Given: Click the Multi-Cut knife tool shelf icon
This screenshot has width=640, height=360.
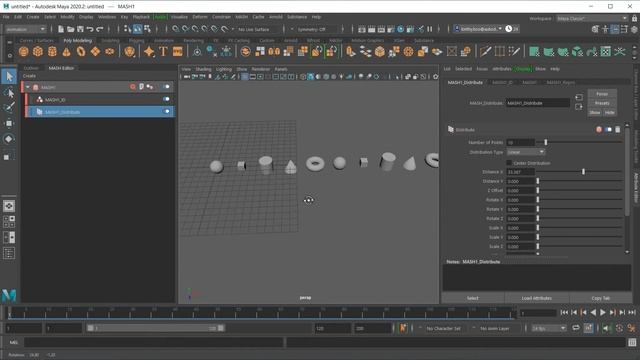Looking at the screenshot, I should click(485, 51).
